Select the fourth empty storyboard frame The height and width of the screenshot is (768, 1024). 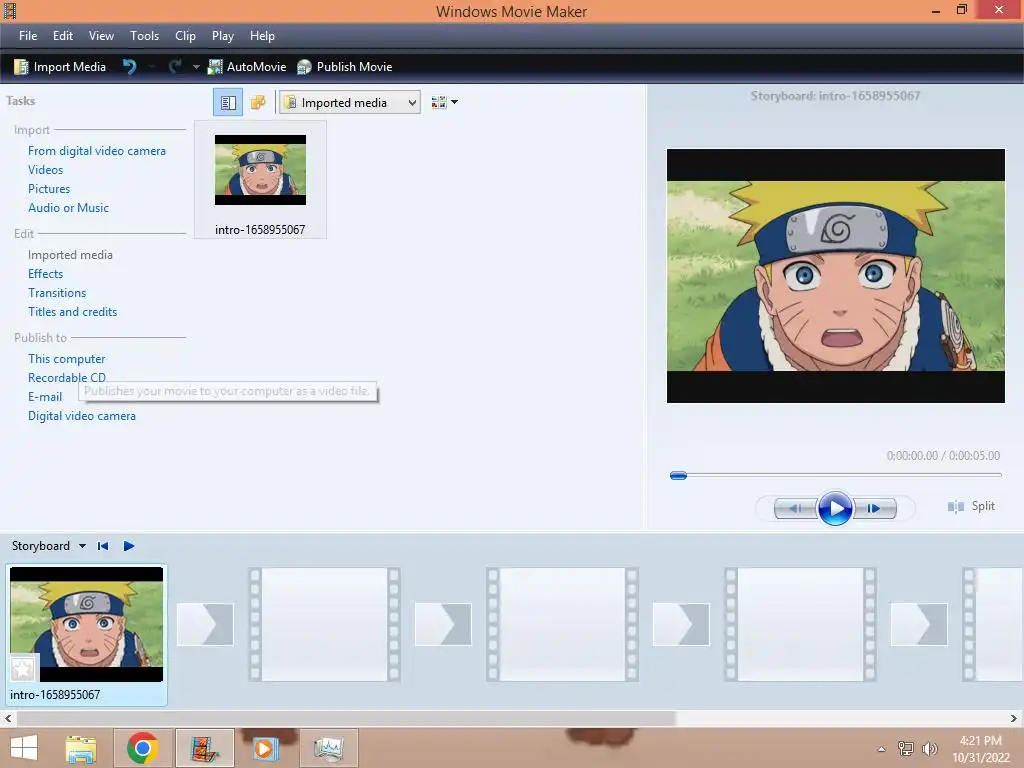800,624
